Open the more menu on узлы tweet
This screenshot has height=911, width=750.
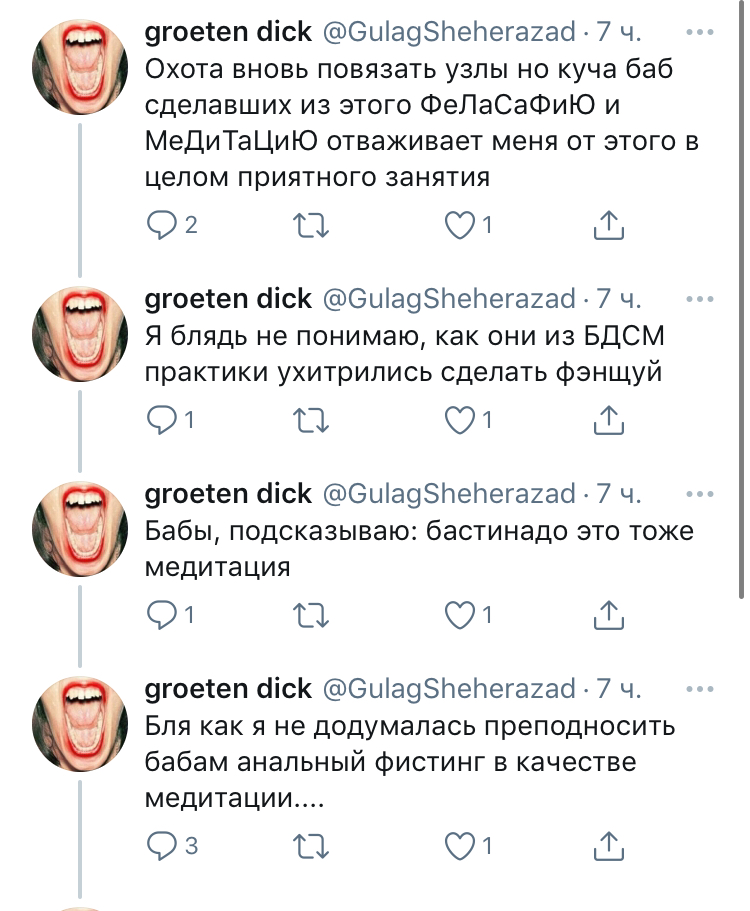pos(707,33)
